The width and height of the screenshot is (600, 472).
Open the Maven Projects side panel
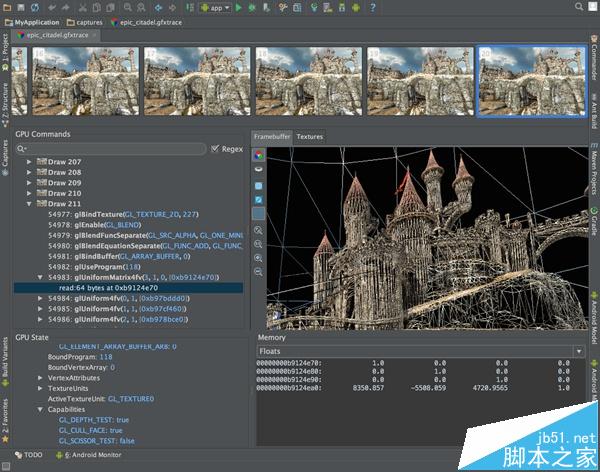point(594,169)
